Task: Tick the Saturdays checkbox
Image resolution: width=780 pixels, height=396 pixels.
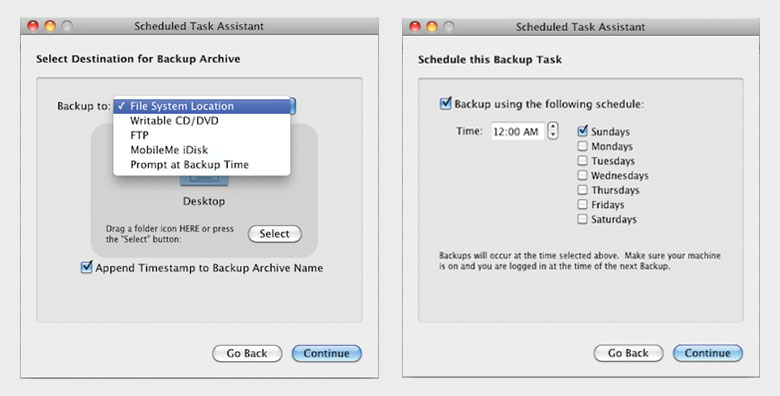Action: pyautogui.click(x=583, y=219)
